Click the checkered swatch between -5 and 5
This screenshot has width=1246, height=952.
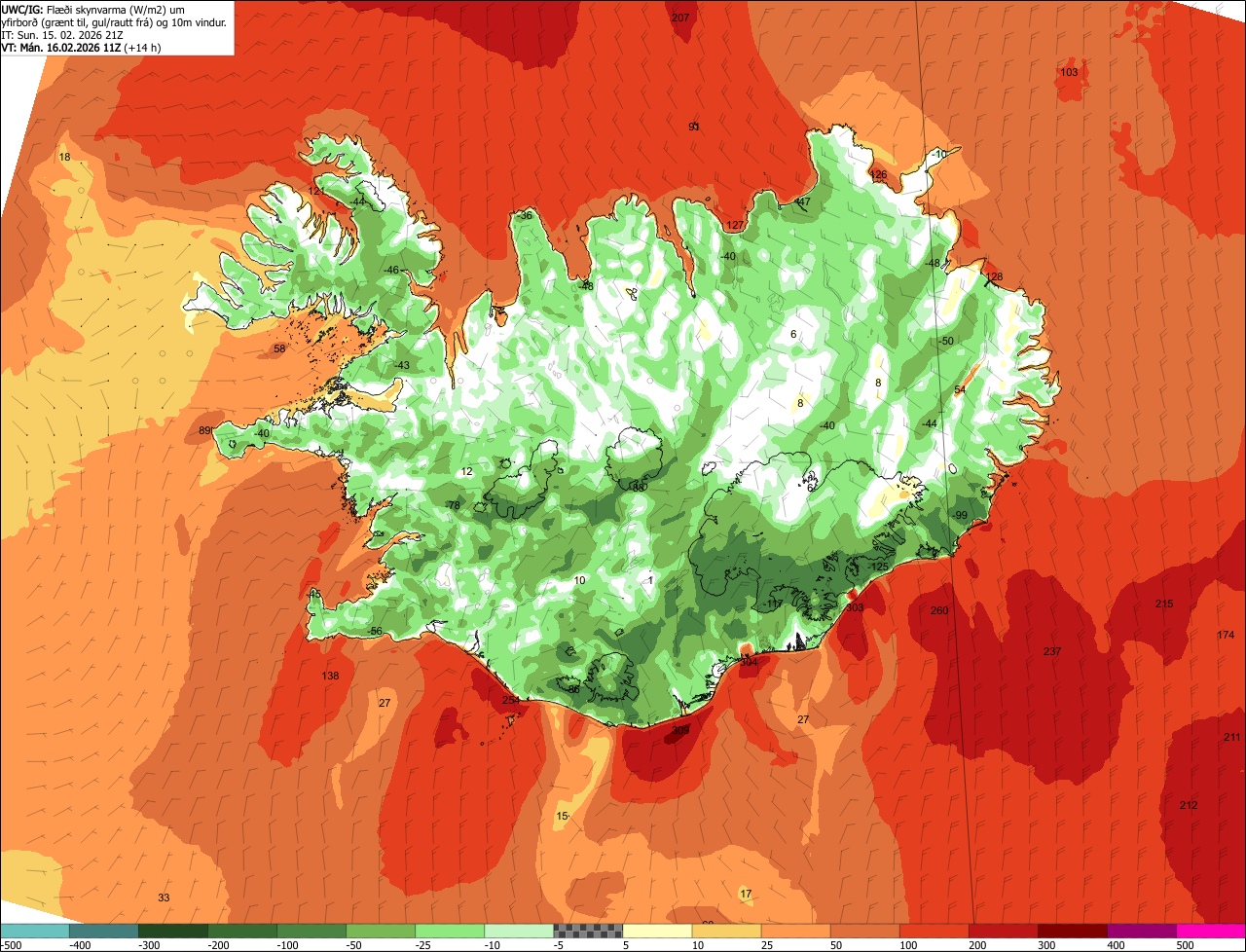pos(588,931)
